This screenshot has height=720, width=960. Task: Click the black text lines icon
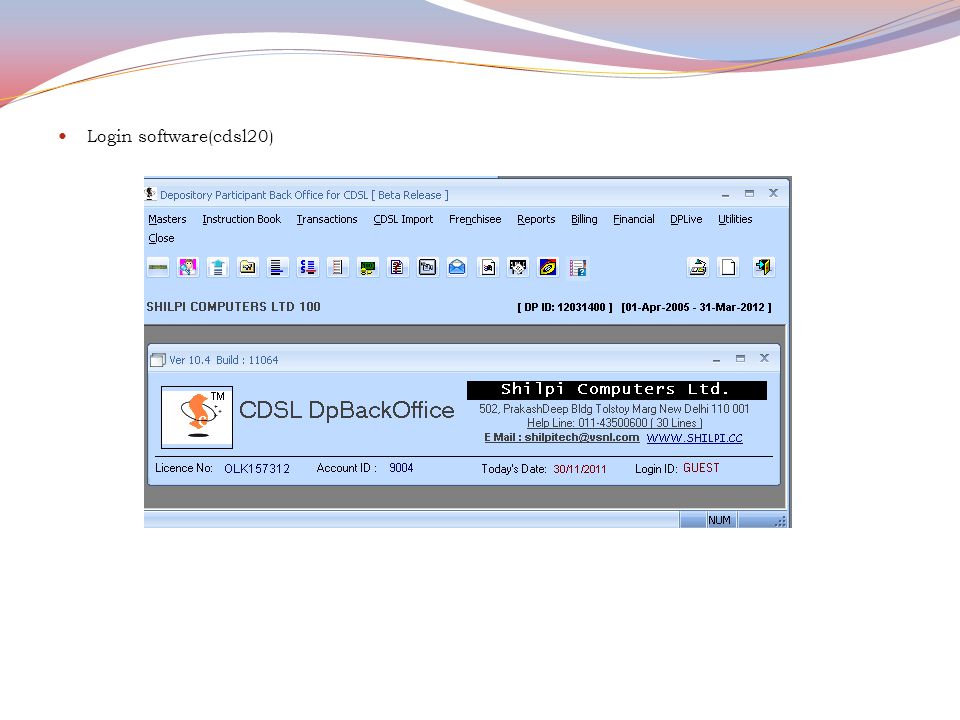point(277,268)
